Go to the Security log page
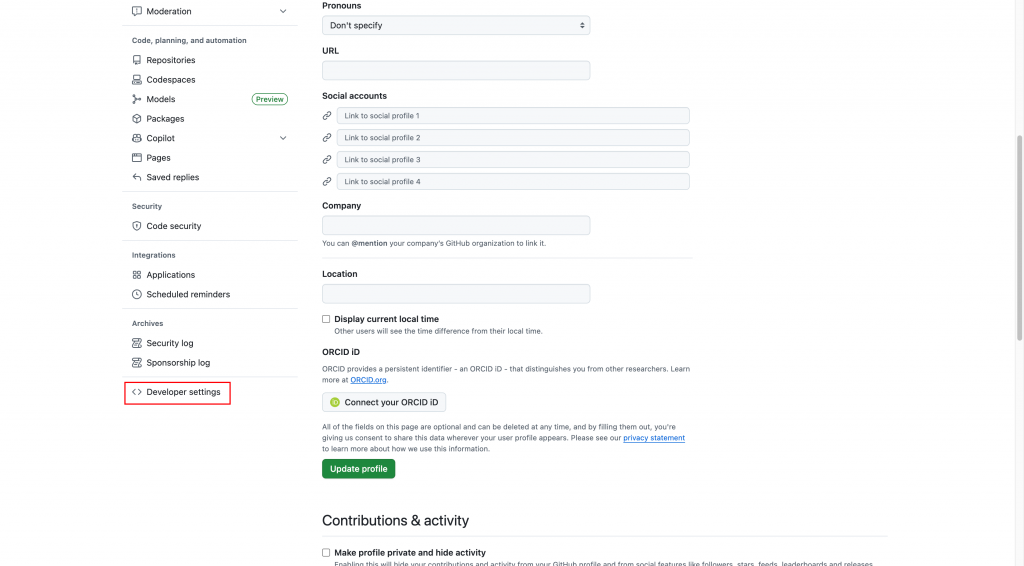Screen dimensions: 1024x566 coord(169,343)
